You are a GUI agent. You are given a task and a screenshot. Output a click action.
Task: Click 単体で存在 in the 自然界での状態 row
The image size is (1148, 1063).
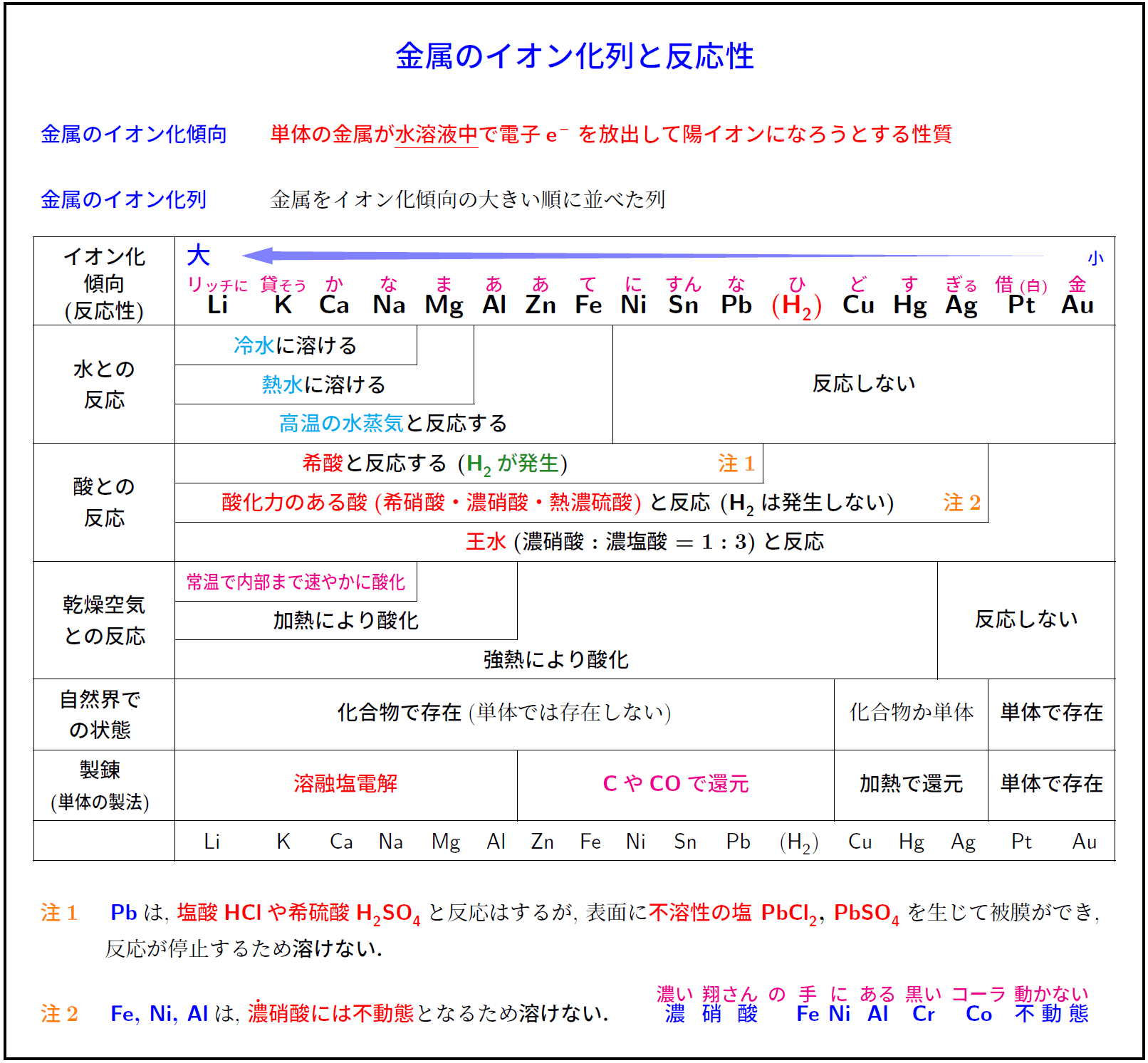(1052, 713)
